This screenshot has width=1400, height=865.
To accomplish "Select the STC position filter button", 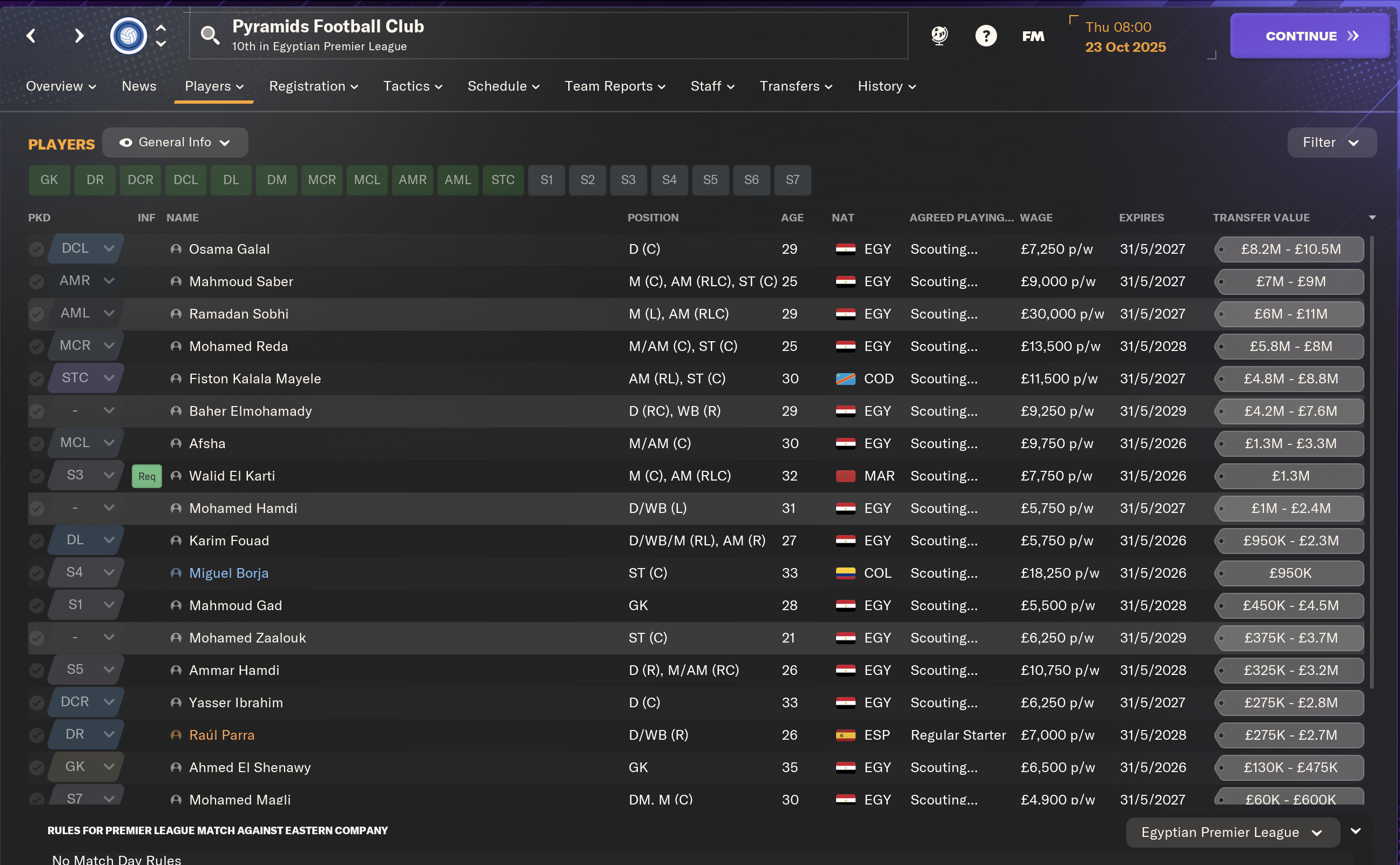I will (x=502, y=180).
